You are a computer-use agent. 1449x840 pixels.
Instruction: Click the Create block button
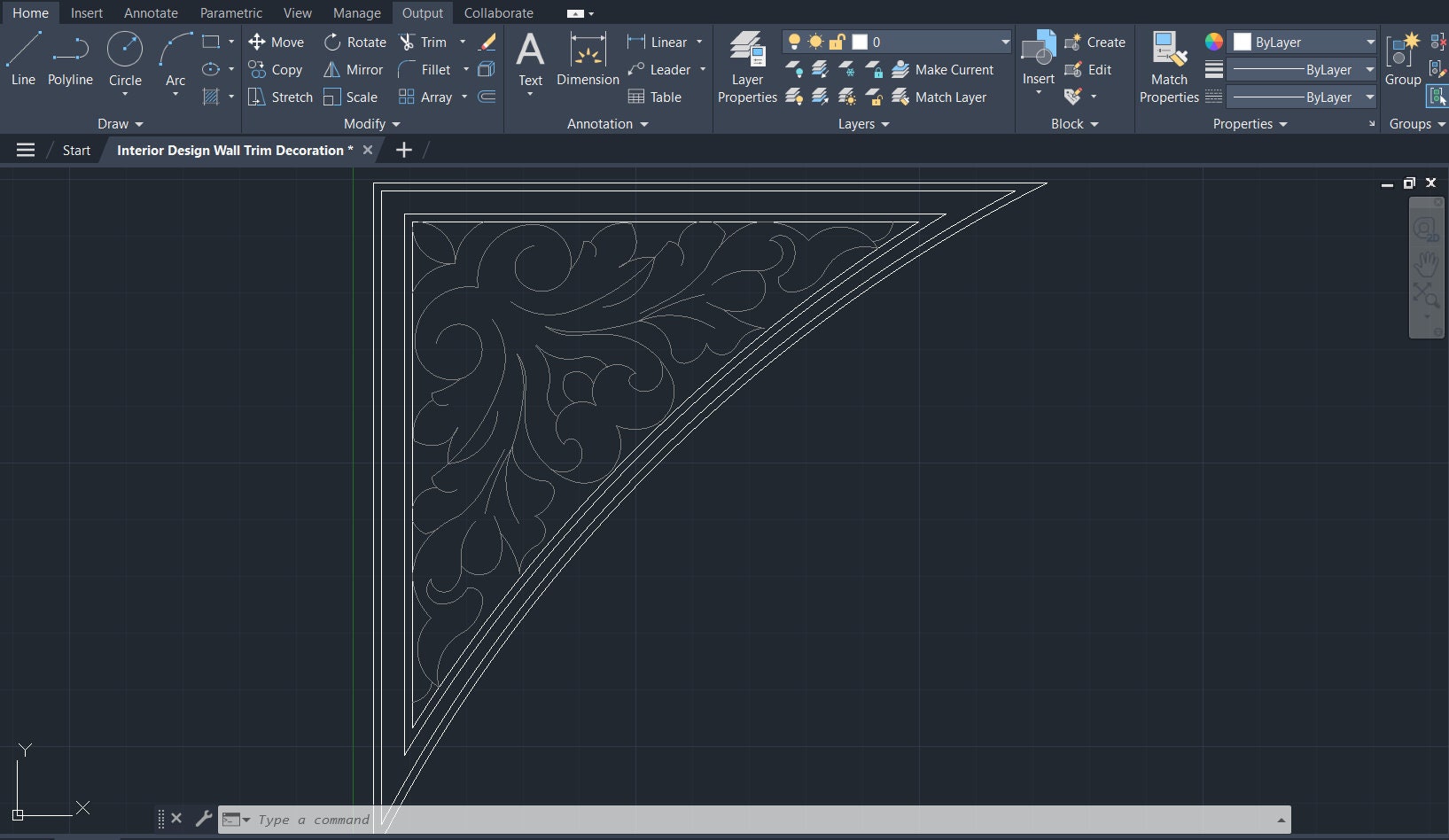pyautogui.click(x=1096, y=42)
